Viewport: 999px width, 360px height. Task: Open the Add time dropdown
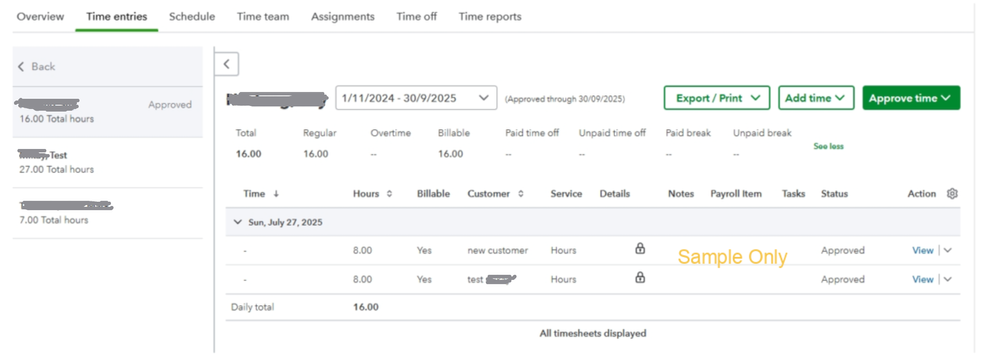tap(816, 98)
